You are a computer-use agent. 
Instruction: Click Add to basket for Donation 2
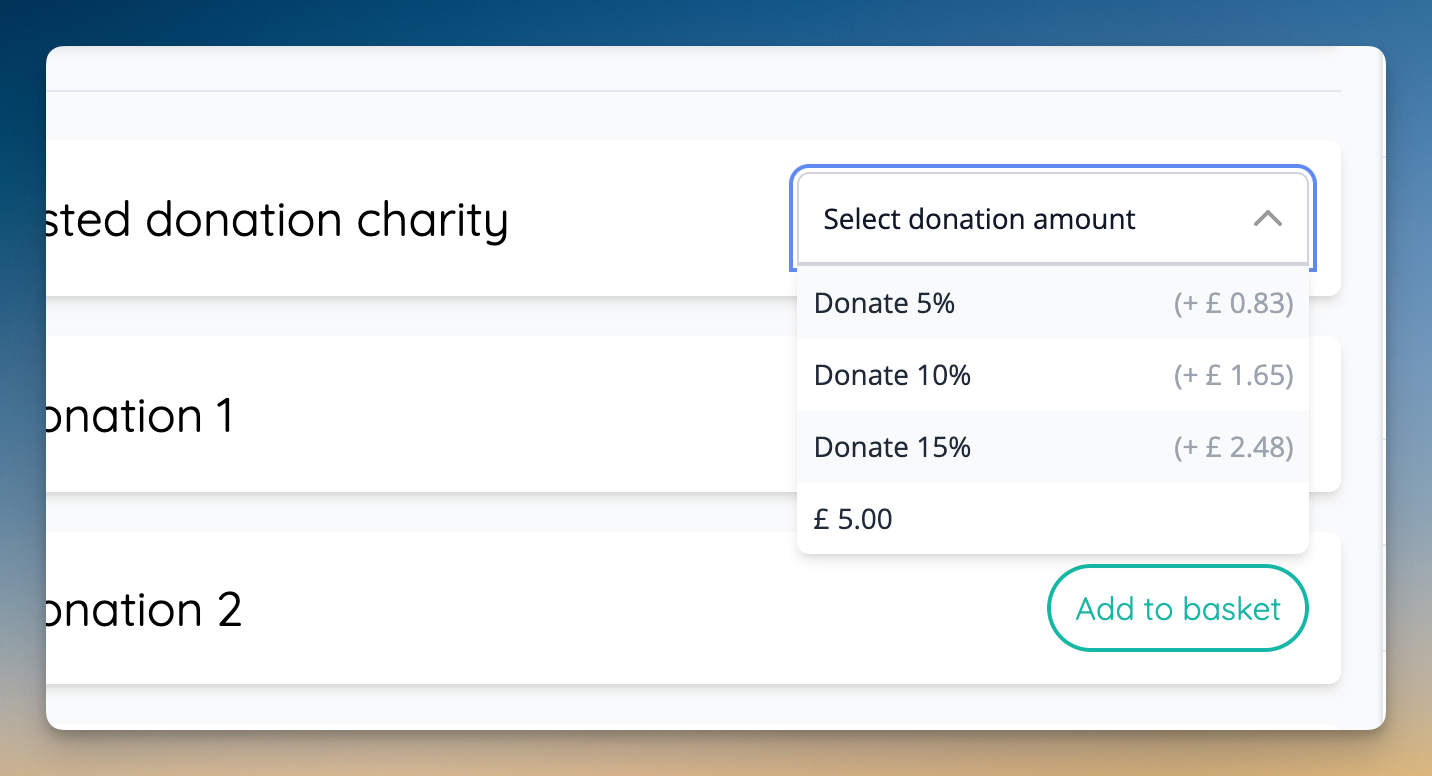coord(1177,608)
